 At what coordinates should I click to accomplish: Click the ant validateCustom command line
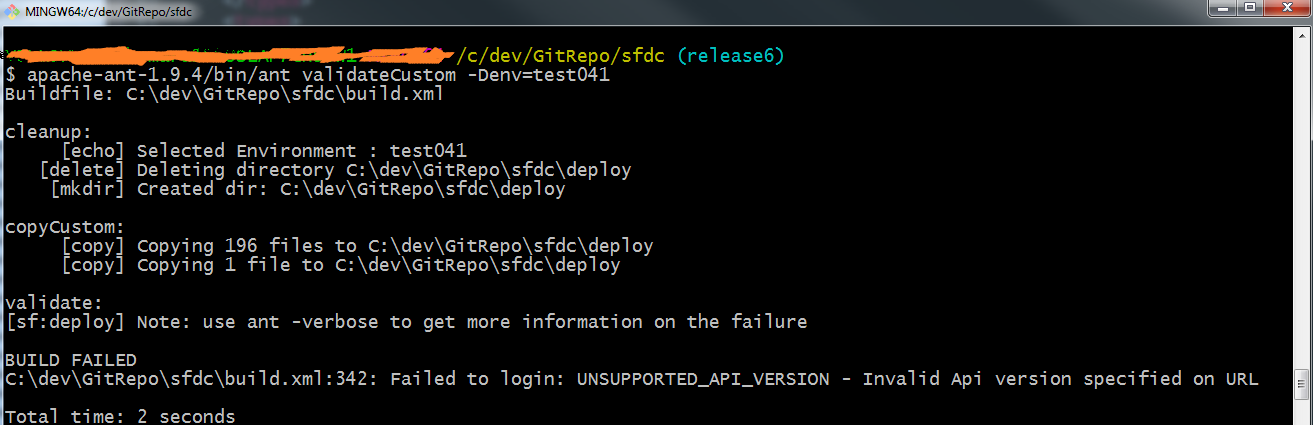pos(318,75)
